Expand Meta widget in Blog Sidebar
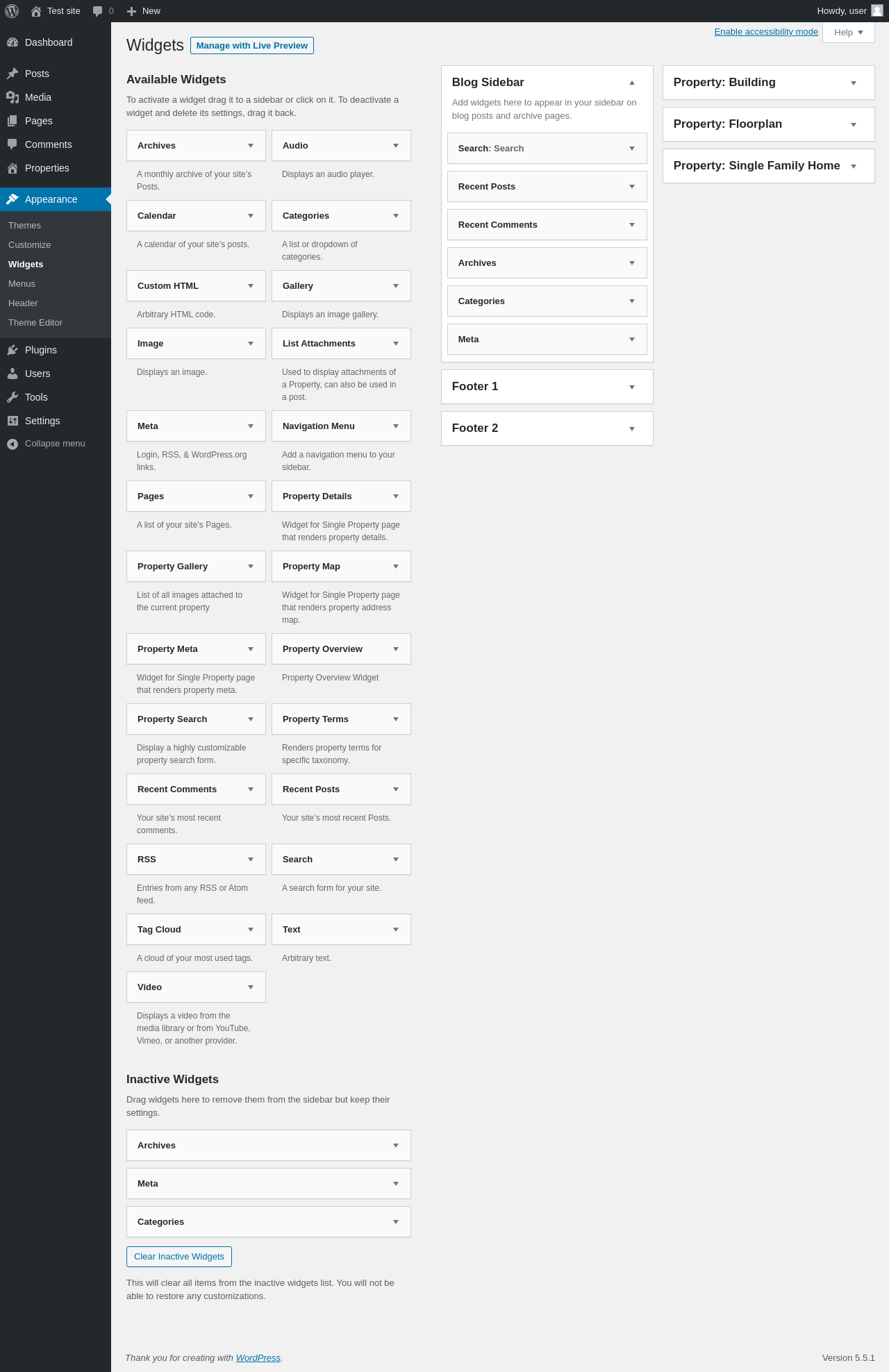 point(632,340)
